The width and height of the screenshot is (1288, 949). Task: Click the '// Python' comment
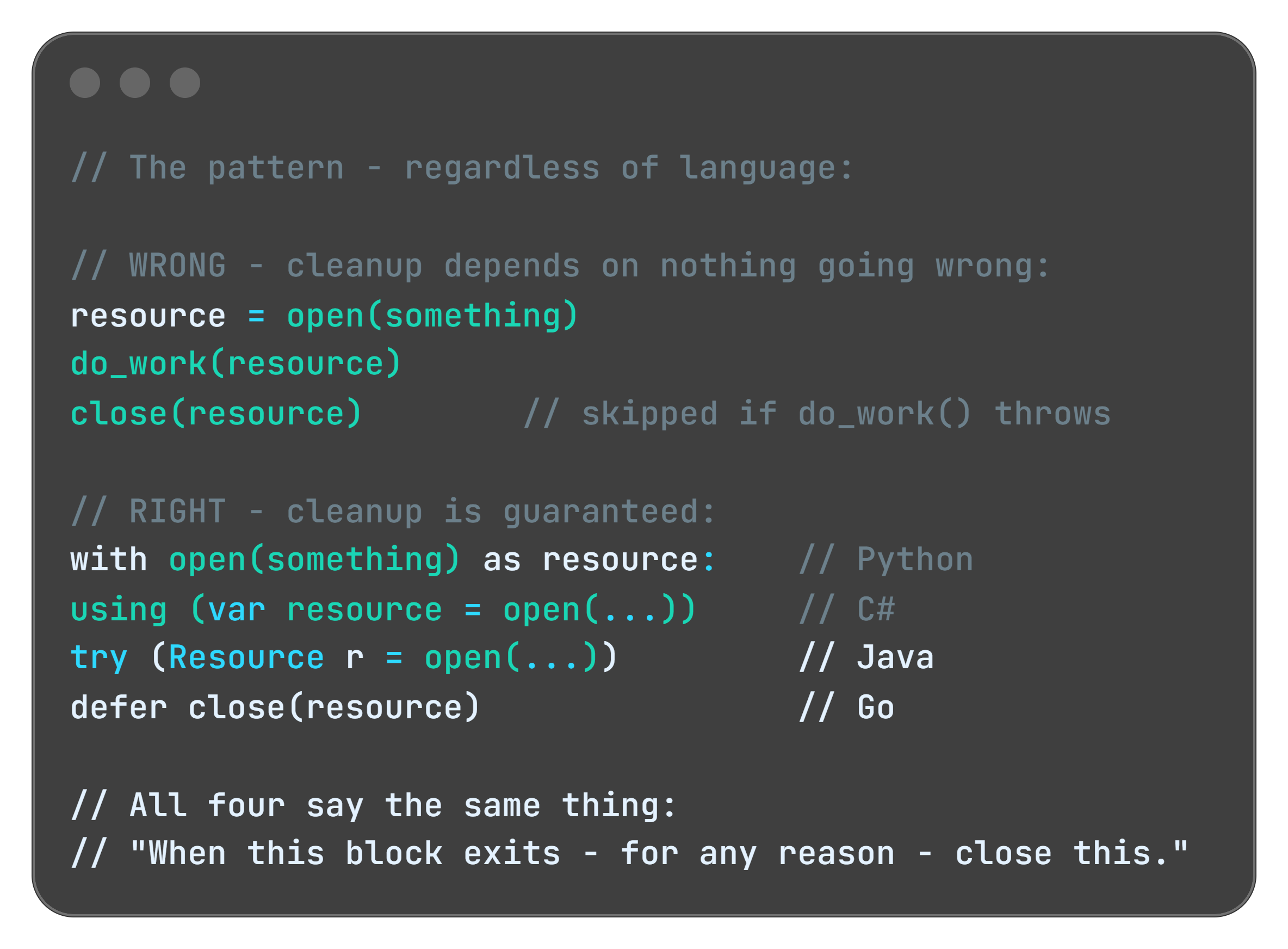(x=886, y=560)
